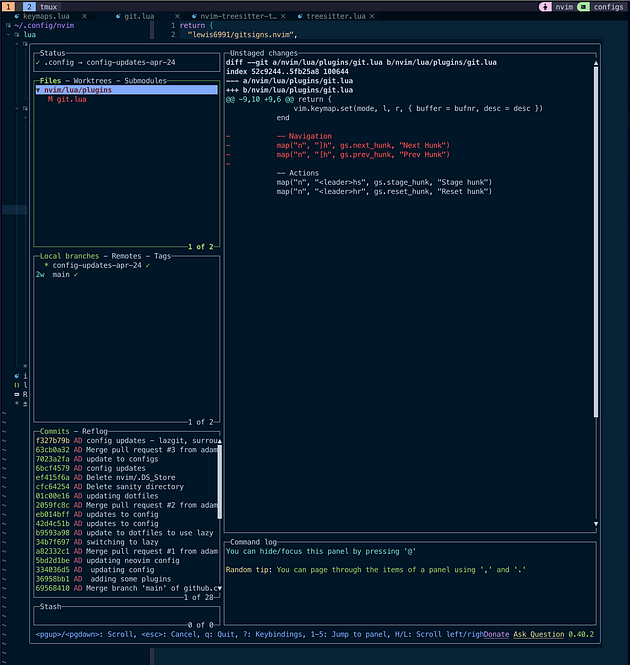
Task: Collapse the nvim/lua/plugins directory in Files panel
Action: 38,90
